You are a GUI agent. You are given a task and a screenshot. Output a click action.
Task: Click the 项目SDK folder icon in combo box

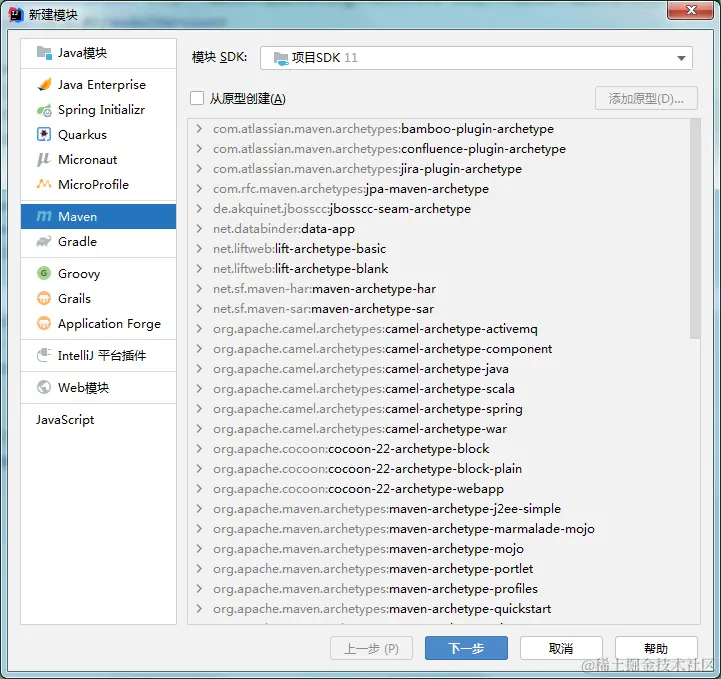pos(281,58)
